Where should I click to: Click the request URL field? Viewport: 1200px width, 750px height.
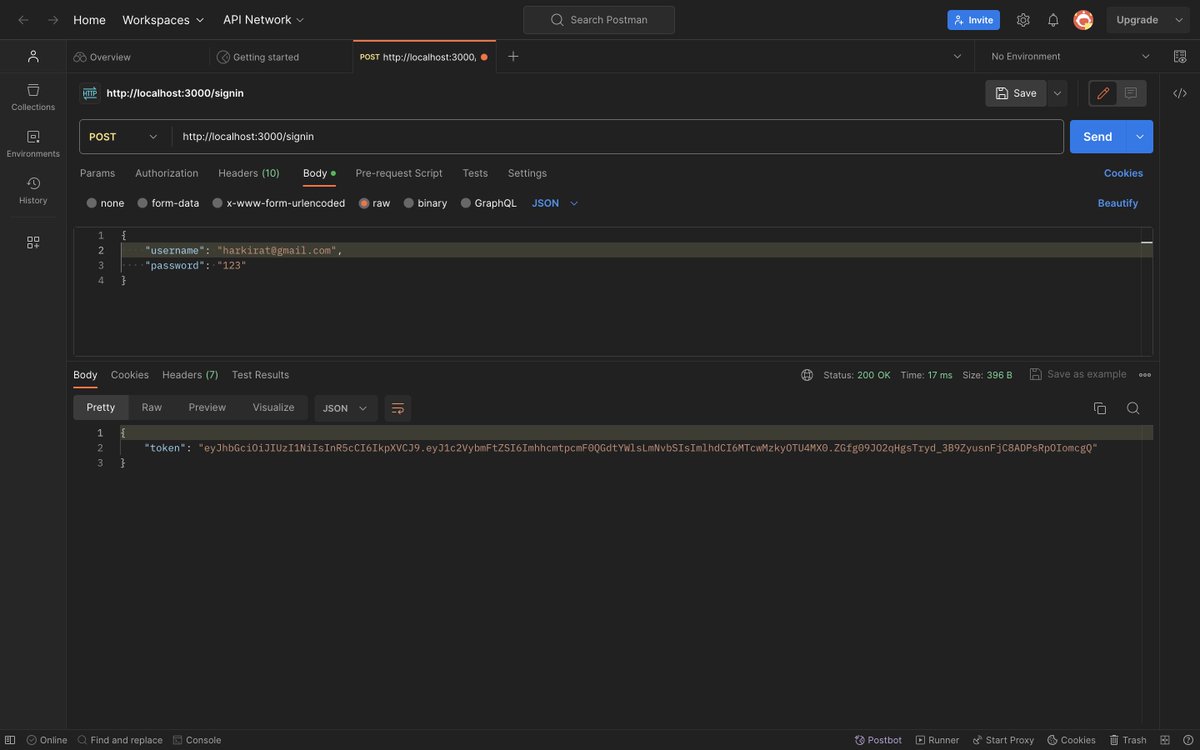coord(617,137)
